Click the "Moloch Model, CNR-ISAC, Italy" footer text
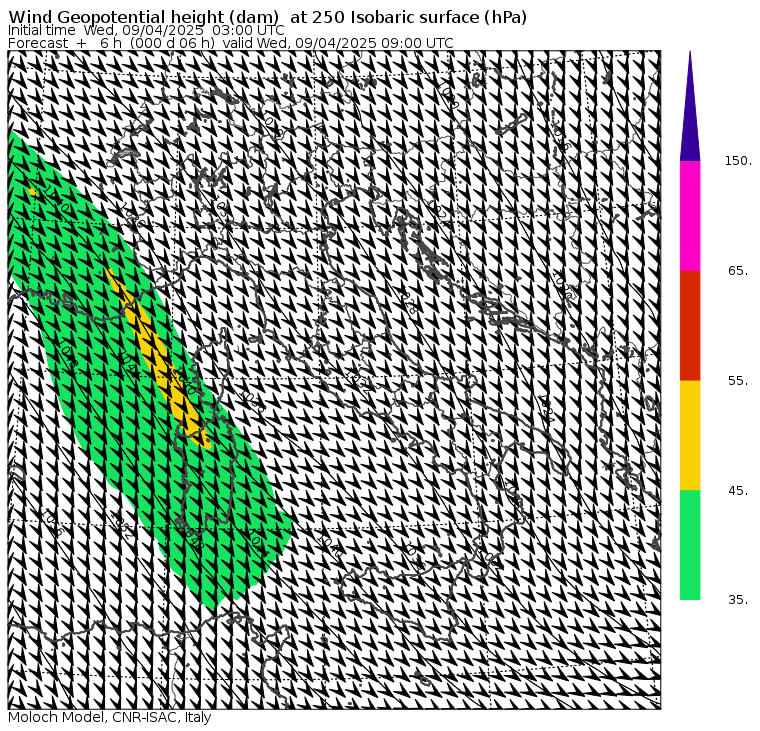This screenshot has height=731, width=760. click(x=110, y=717)
